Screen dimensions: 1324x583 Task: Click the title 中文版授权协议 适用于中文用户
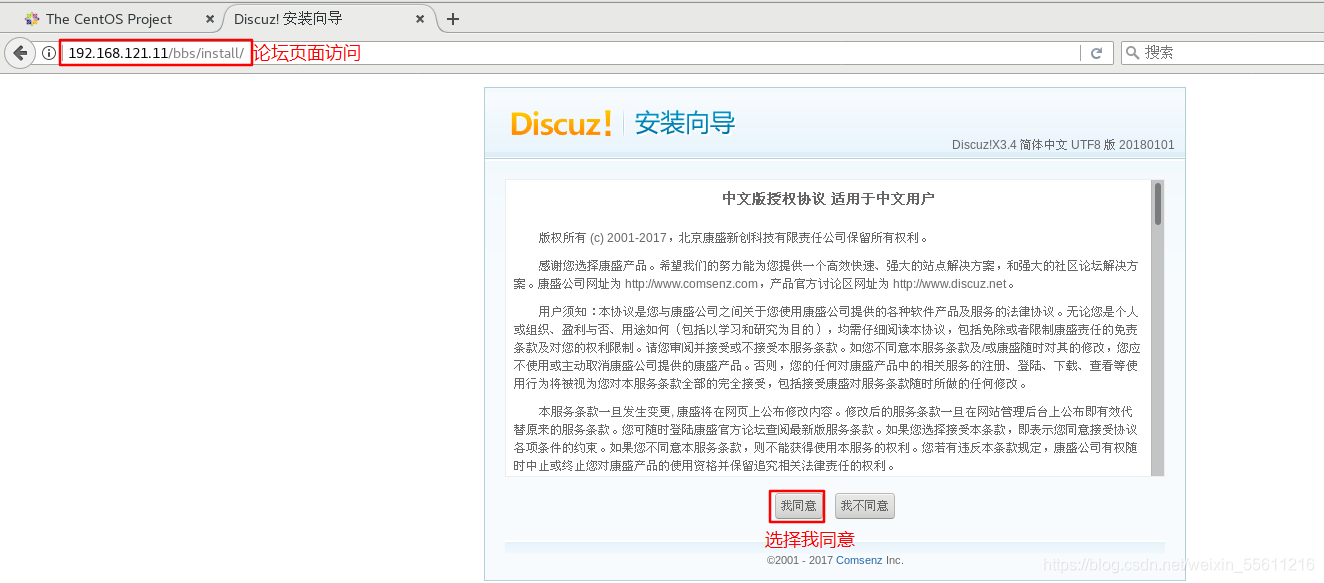point(828,199)
